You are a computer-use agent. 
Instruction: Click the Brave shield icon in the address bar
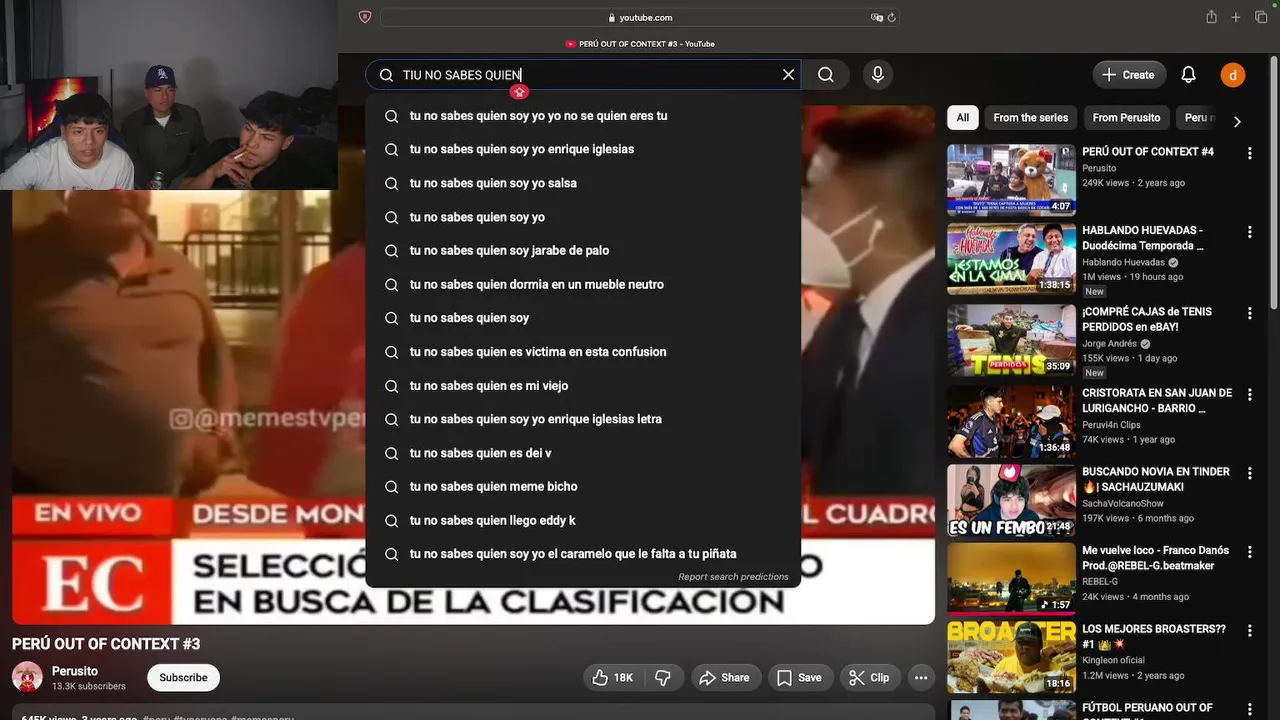click(x=364, y=17)
